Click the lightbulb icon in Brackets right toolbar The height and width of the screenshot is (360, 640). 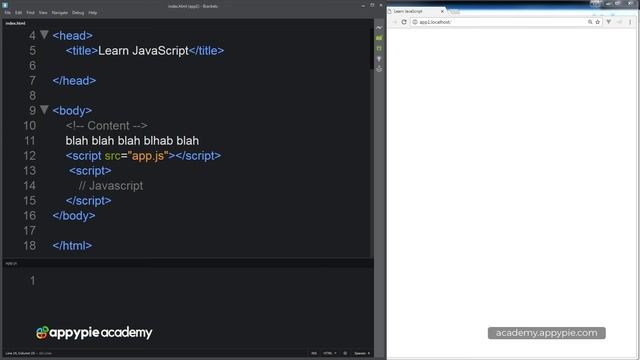pos(379,59)
